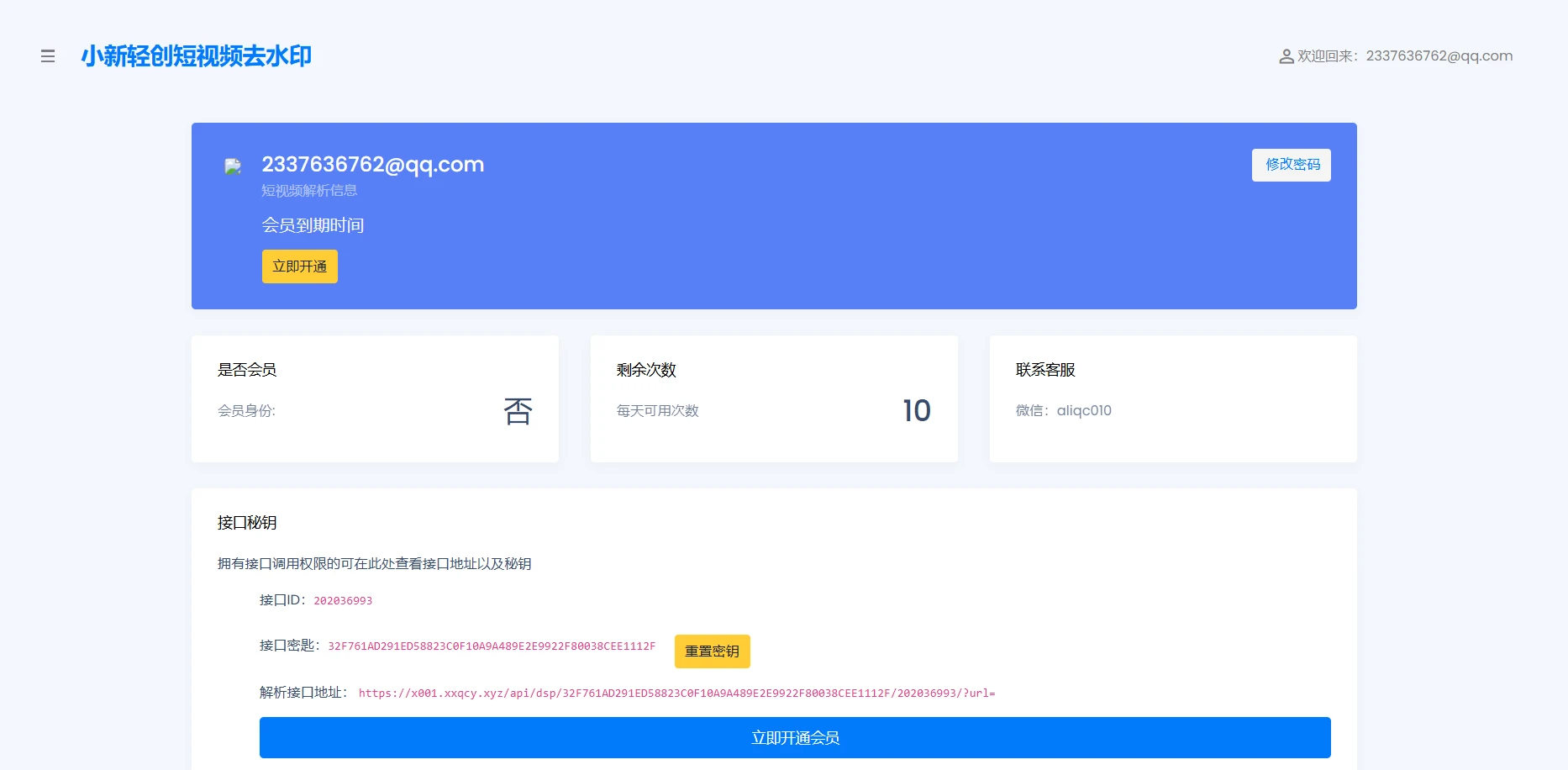Click the 会员到期时间 label
Viewport: 1568px width, 770px height.
pyautogui.click(x=313, y=225)
